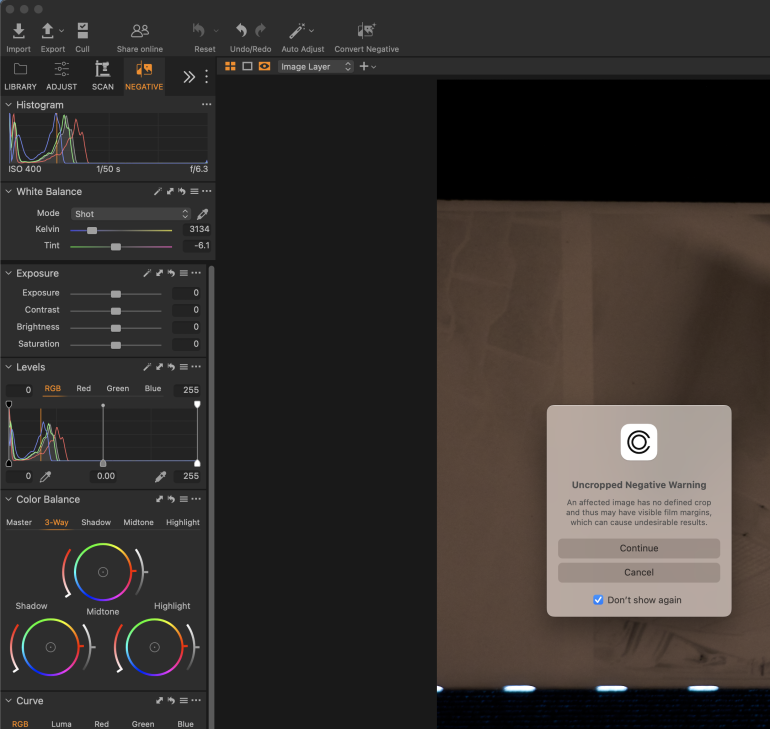This screenshot has width=770, height=729.
Task: Click the Midtone color wheel center
Action: coord(103,572)
